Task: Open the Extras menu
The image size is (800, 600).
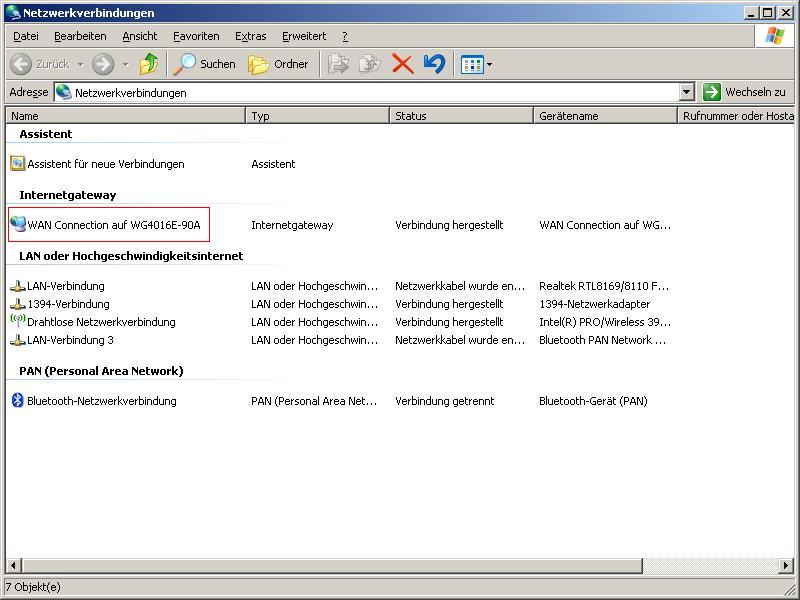Action: (250, 36)
